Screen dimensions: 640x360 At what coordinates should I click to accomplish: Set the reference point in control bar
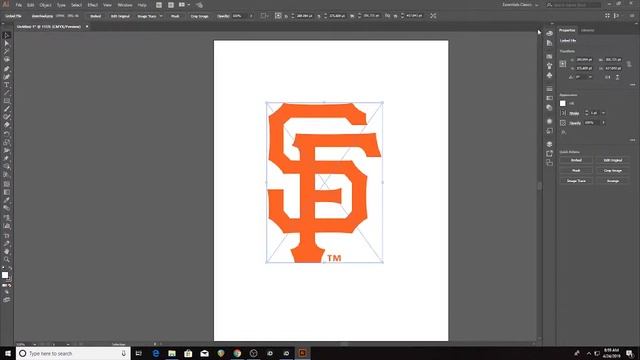278,16
